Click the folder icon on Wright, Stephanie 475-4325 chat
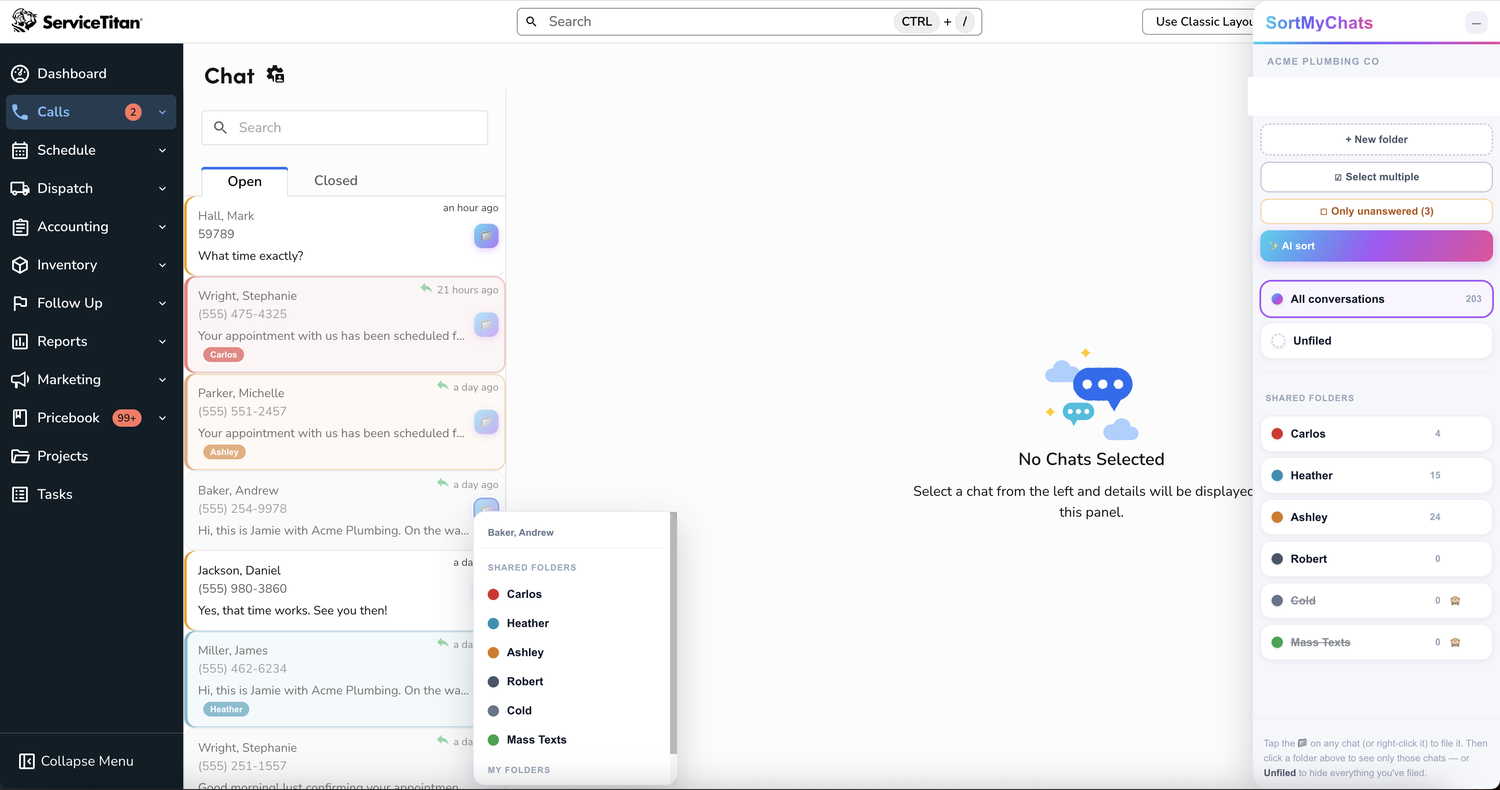Image resolution: width=1500 pixels, height=790 pixels. pyautogui.click(x=486, y=324)
